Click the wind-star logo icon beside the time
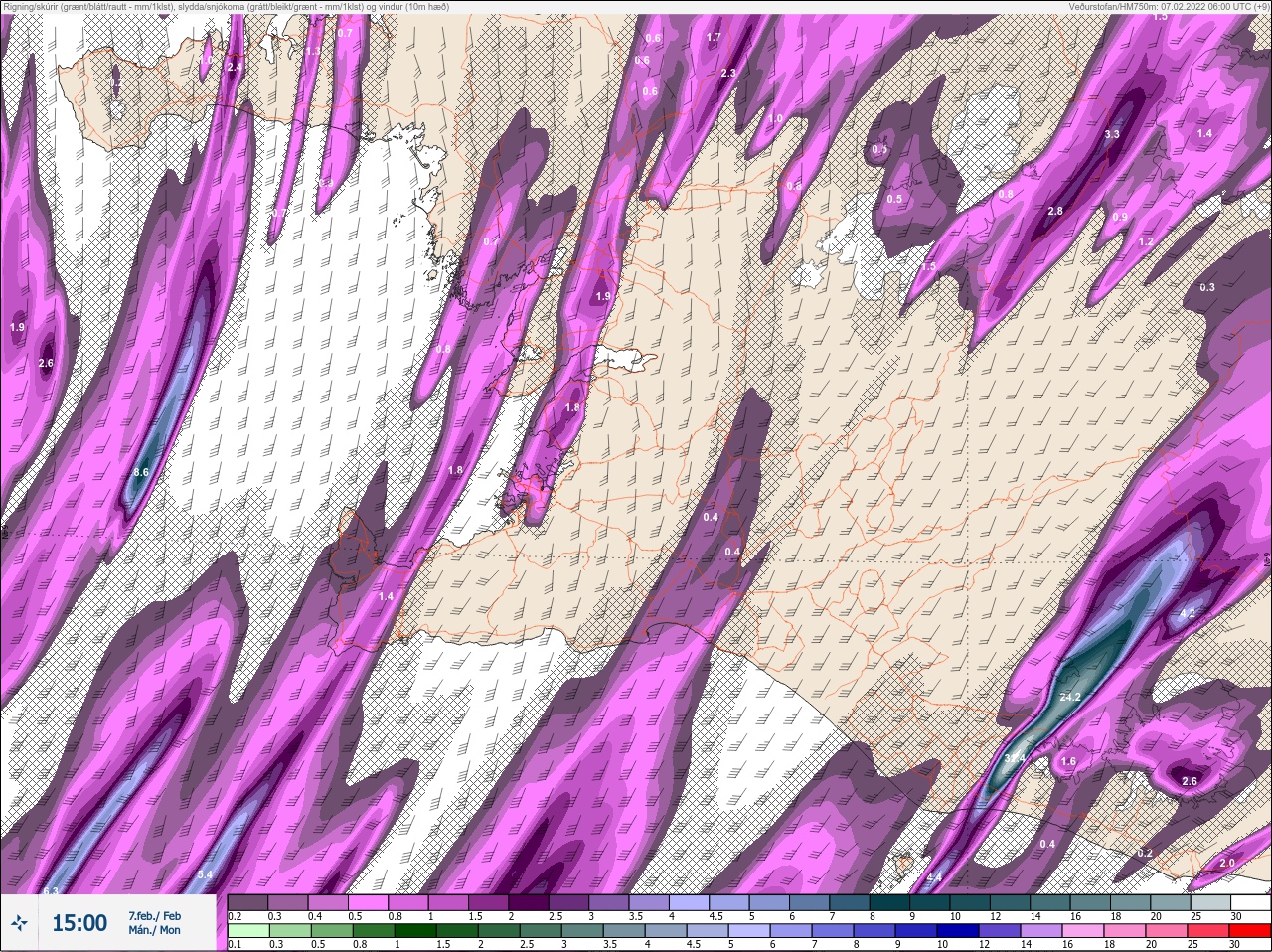 (x=19, y=923)
